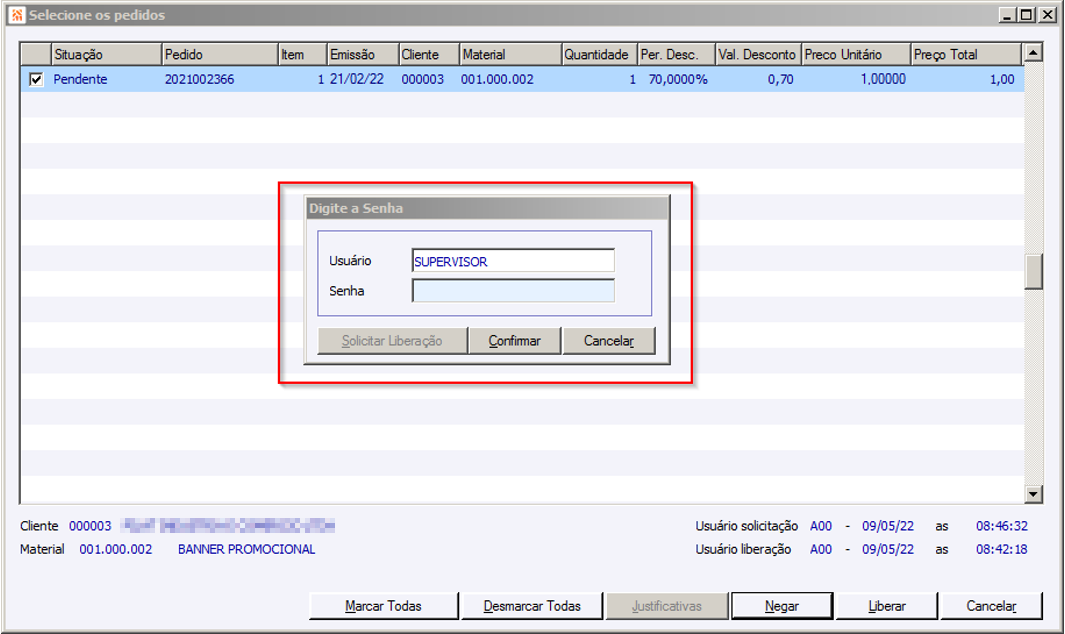
Task: Sort by the Pedido column header
Action: 220,54
